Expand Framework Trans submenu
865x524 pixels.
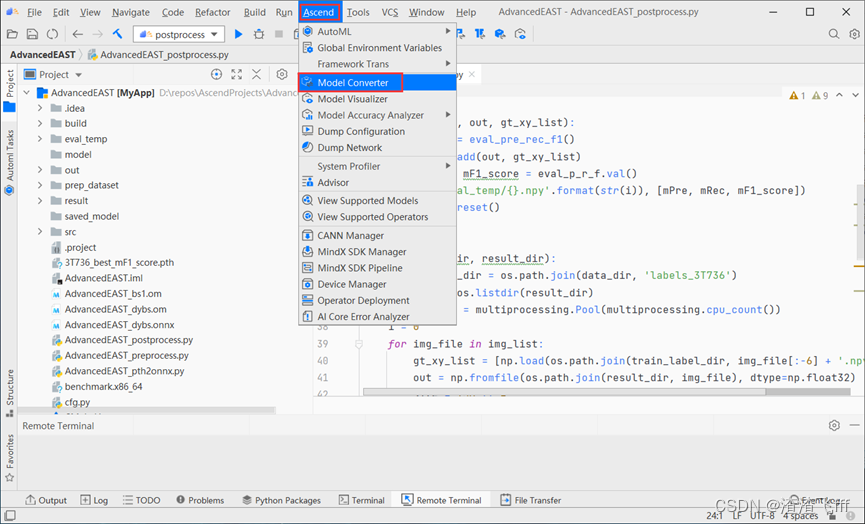click(x=377, y=64)
